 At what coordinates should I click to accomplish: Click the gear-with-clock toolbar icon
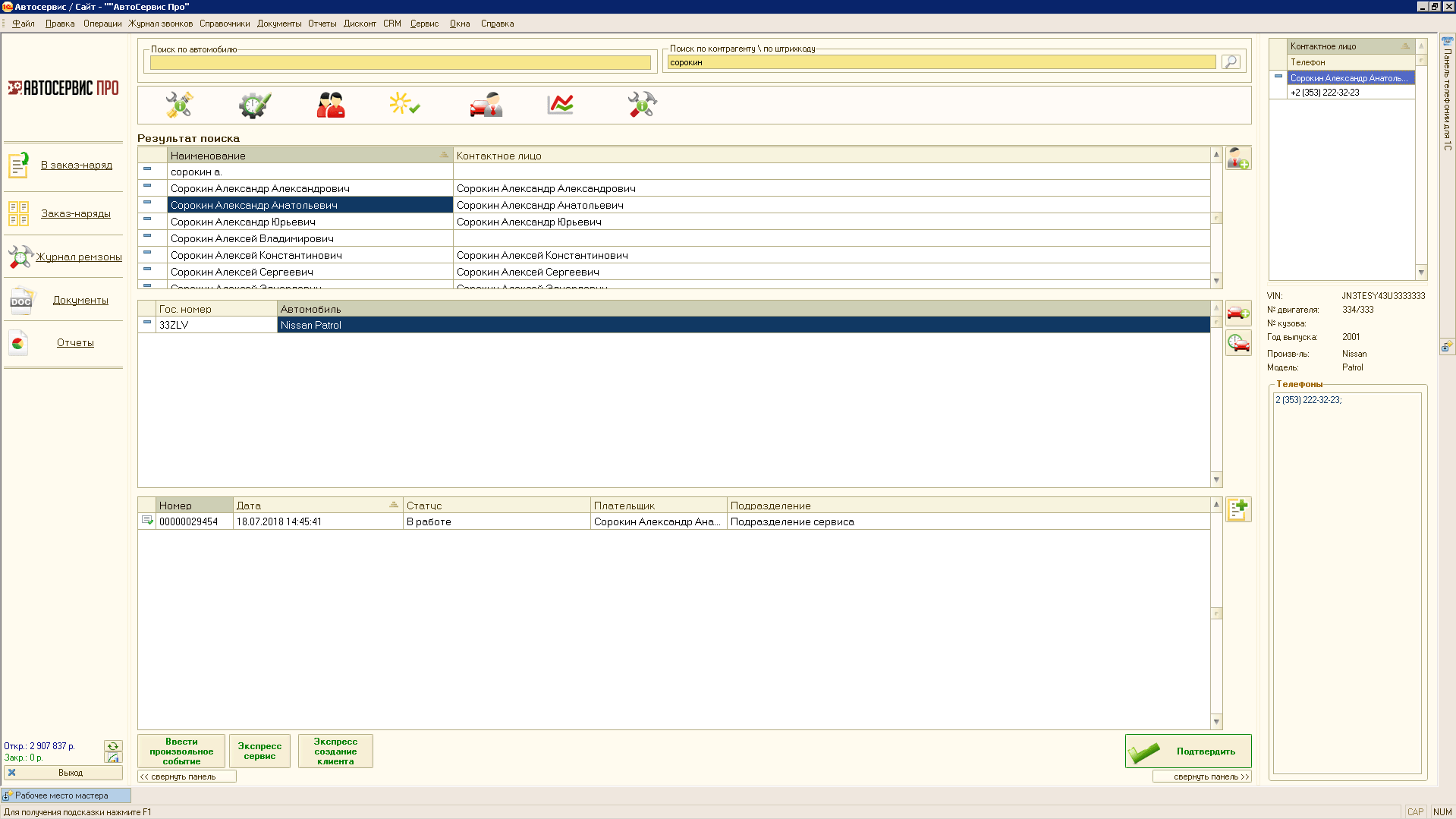pos(254,105)
